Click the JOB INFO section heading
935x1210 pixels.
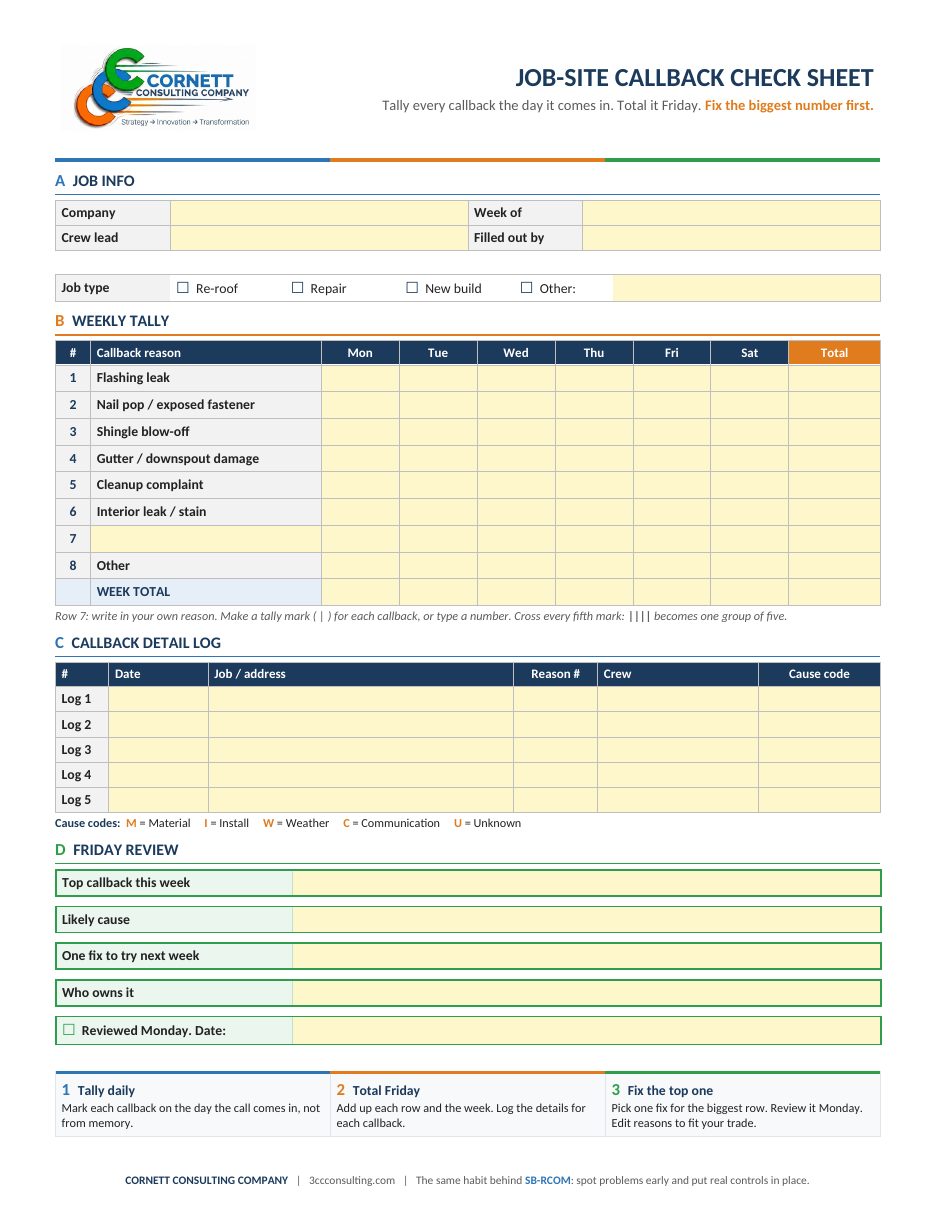103,181
